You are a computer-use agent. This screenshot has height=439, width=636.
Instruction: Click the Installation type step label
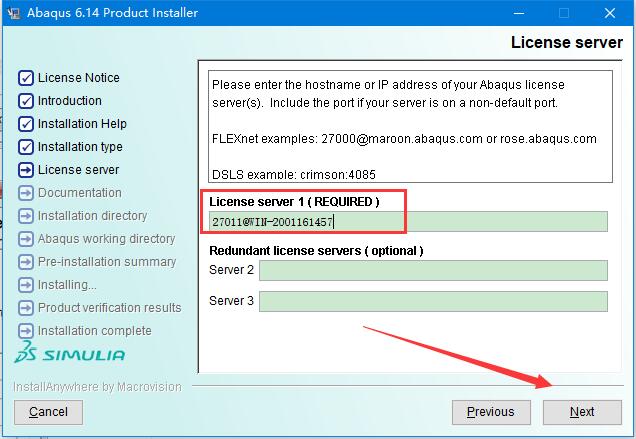80,147
